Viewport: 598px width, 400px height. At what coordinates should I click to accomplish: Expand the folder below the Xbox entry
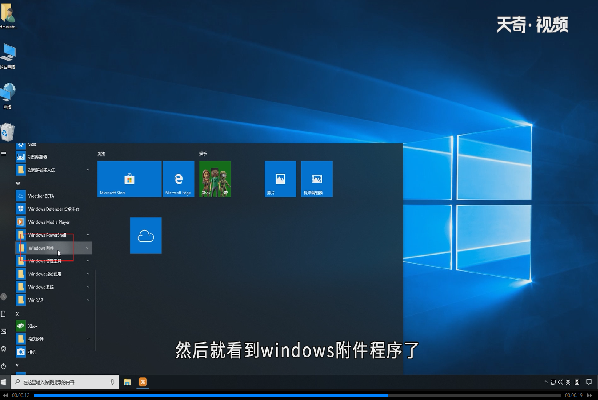[x=53, y=339]
